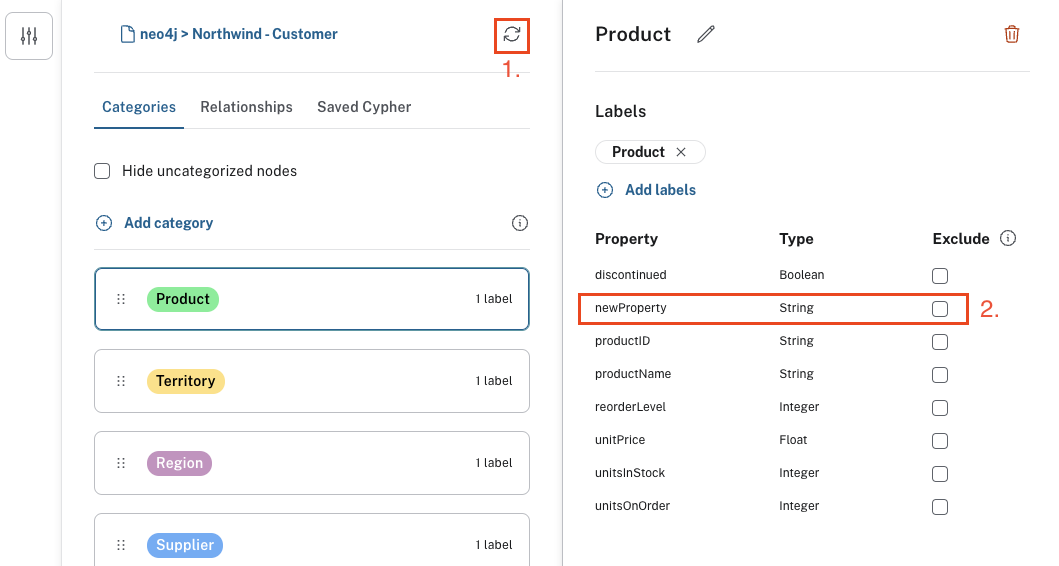
Task: Click the neo4j > Northwind - Customer breadcrumb
Action: coord(229,35)
